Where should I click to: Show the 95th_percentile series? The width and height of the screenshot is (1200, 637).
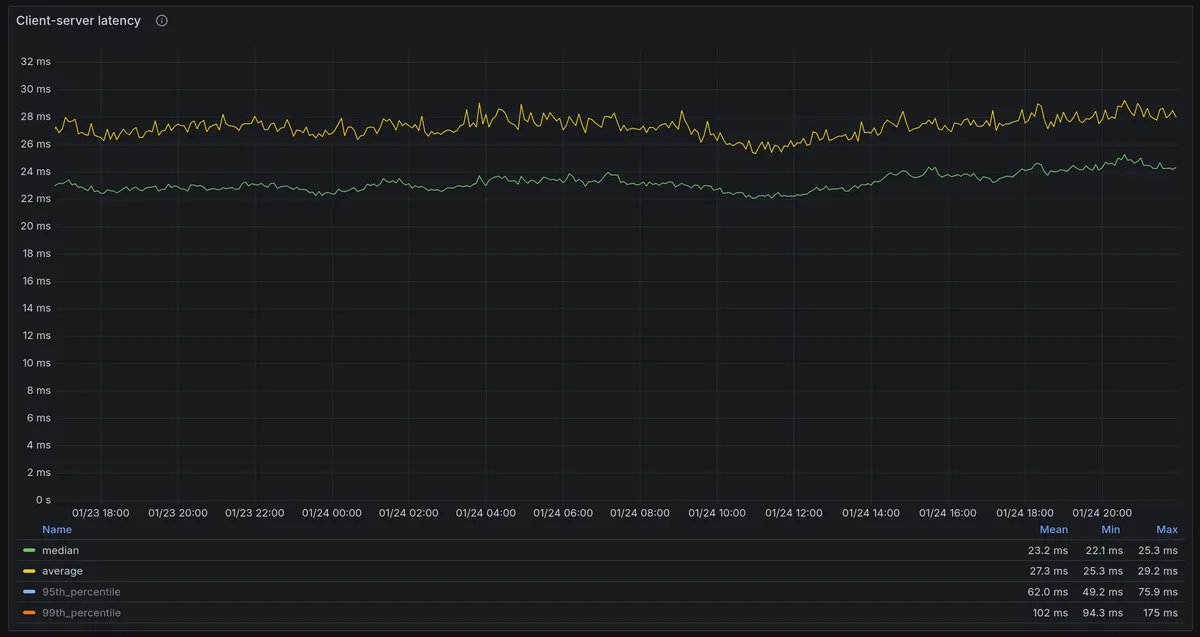coord(81,592)
